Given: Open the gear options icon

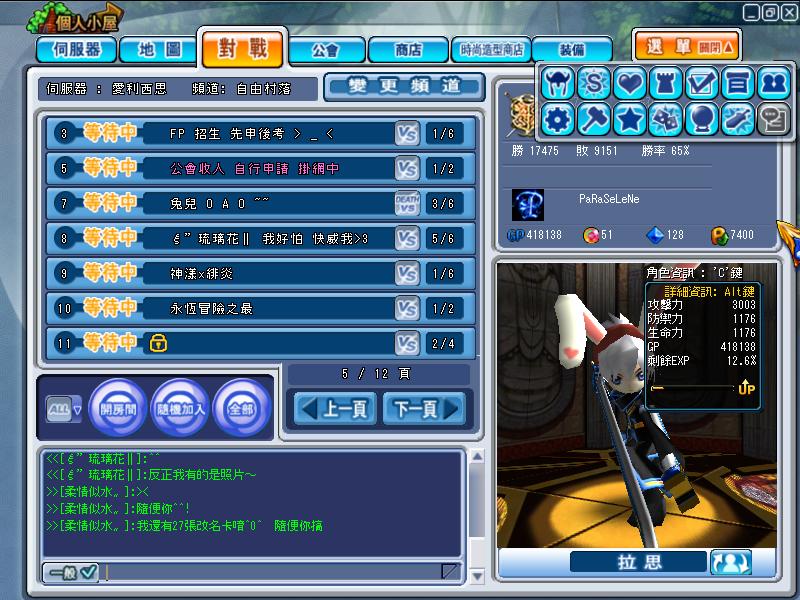Looking at the screenshot, I should [x=558, y=119].
